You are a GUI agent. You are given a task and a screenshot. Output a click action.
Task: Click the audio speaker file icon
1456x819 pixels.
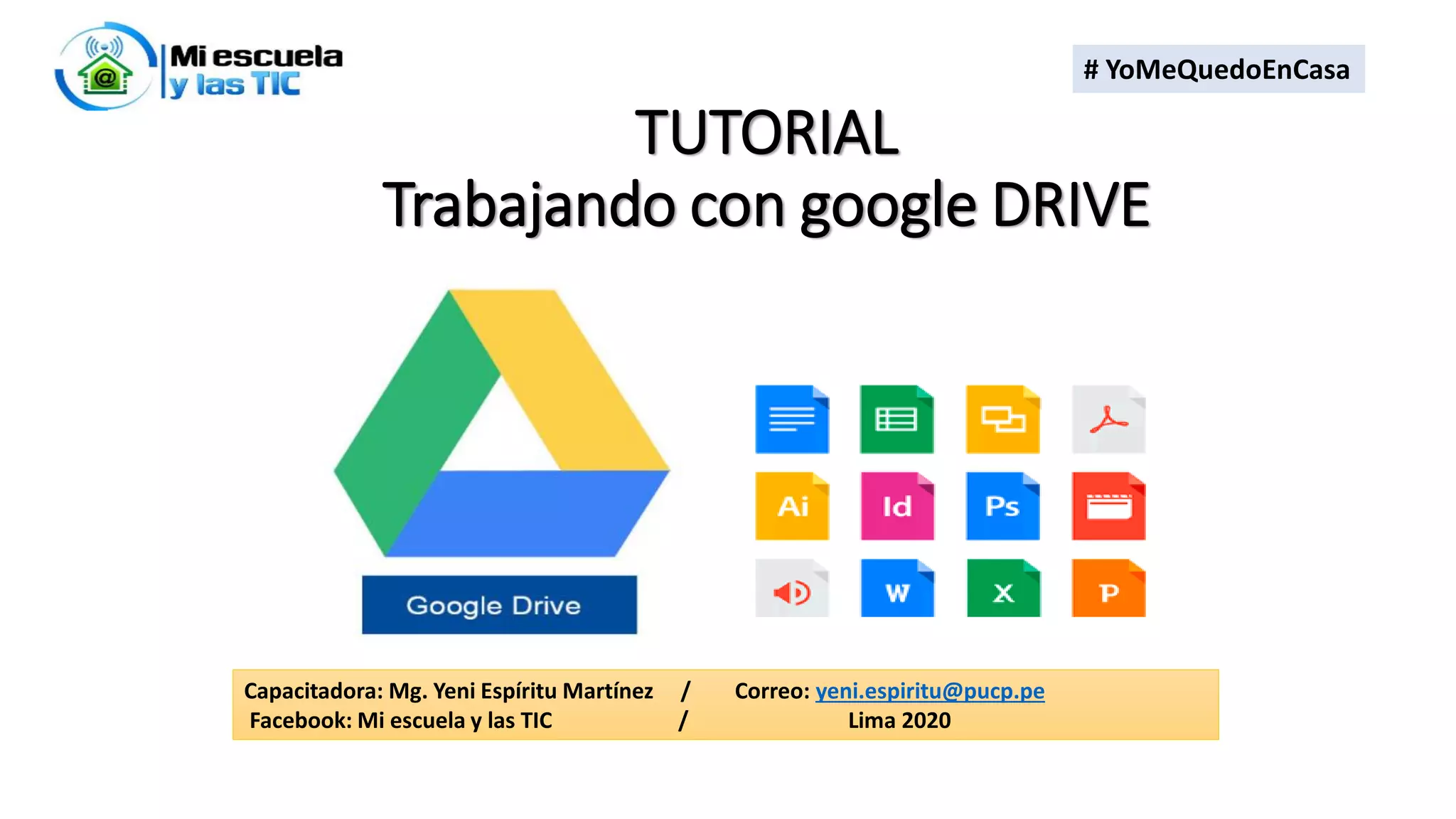point(792,589)
